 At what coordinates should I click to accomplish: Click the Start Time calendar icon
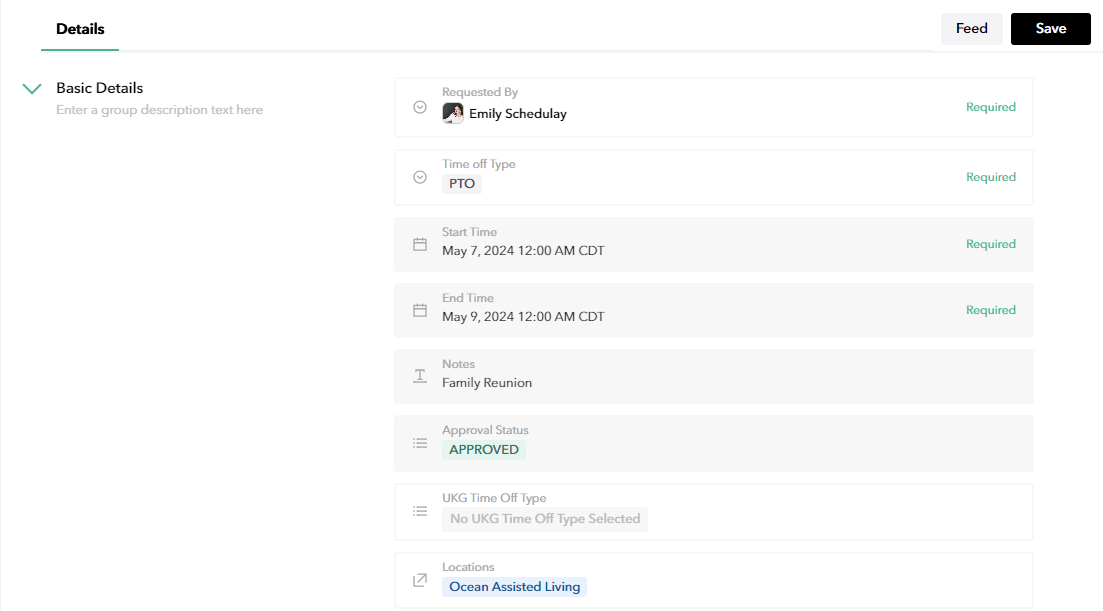(x=420, y=244)
